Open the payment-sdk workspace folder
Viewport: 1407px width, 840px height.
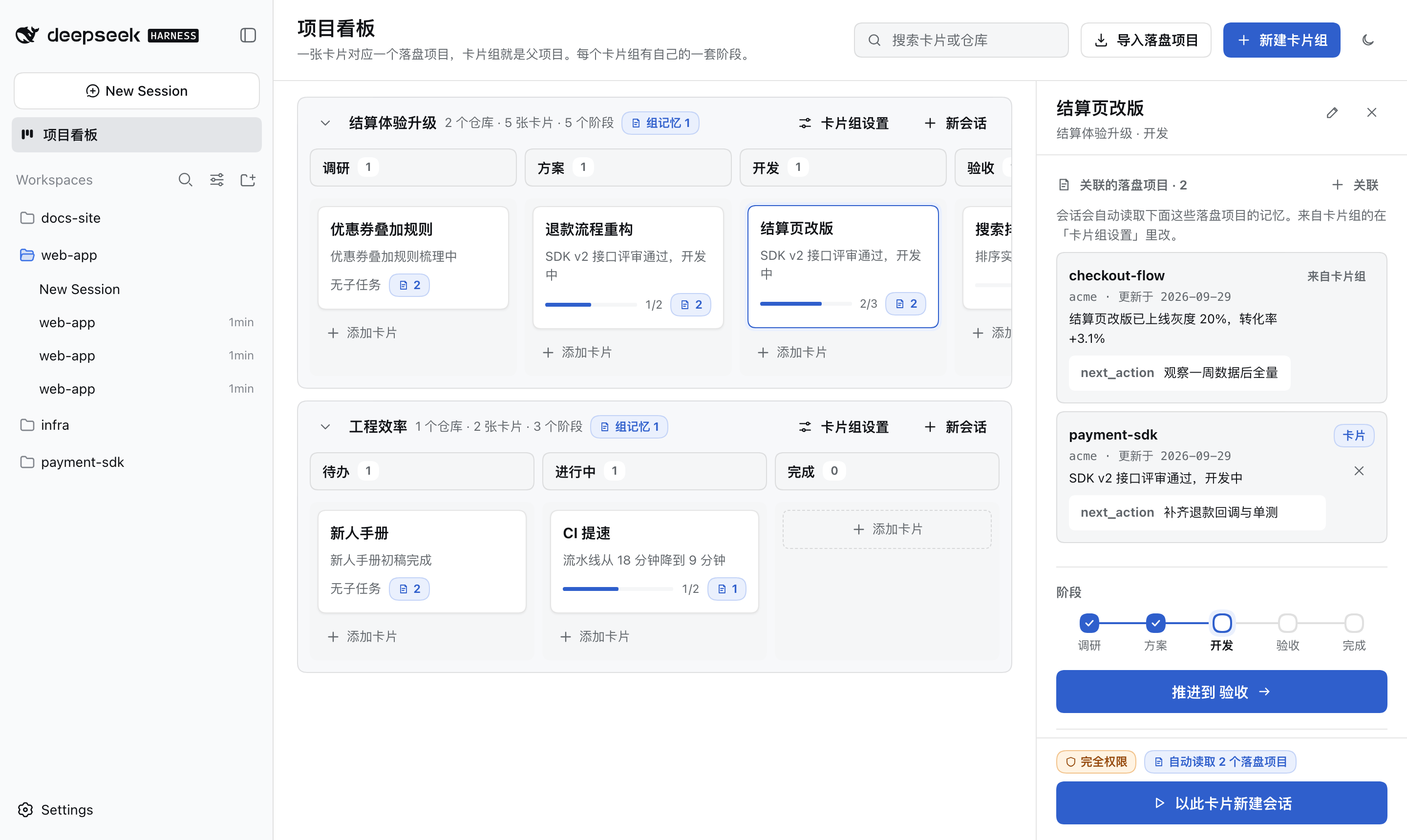pos(137,462)
